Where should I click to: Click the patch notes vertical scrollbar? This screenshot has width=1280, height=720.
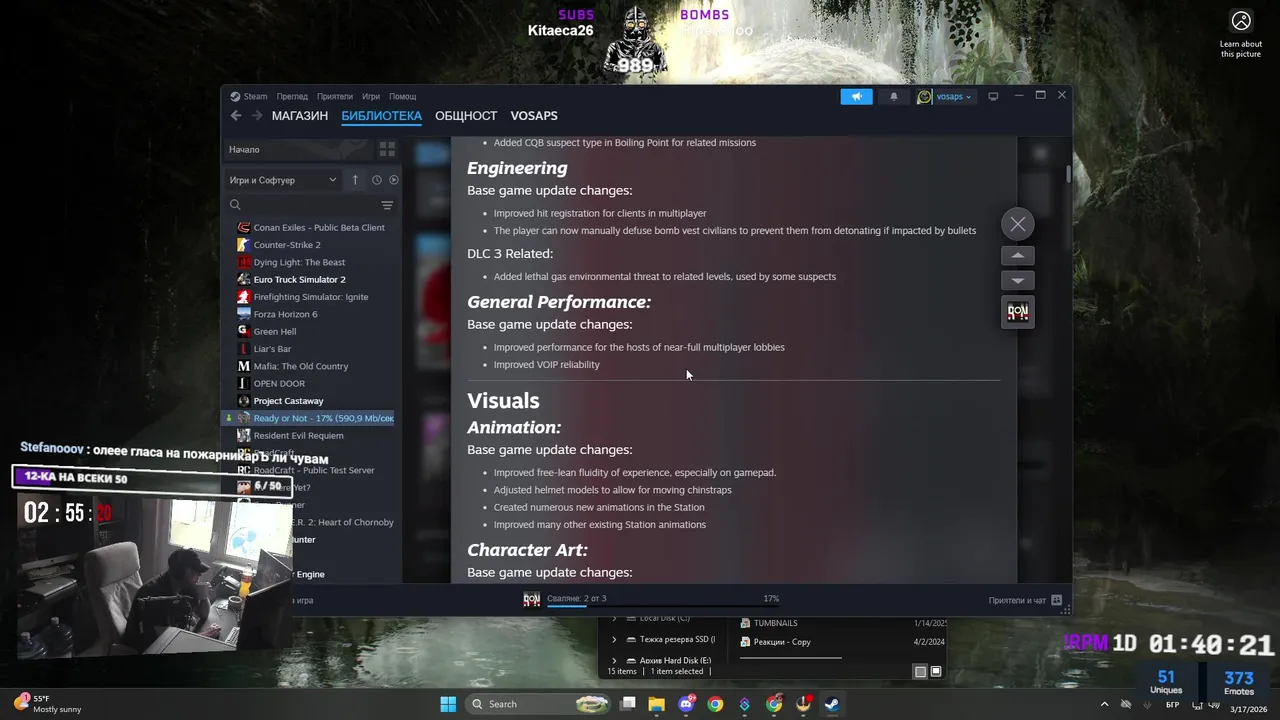[x=1068, y=174]
